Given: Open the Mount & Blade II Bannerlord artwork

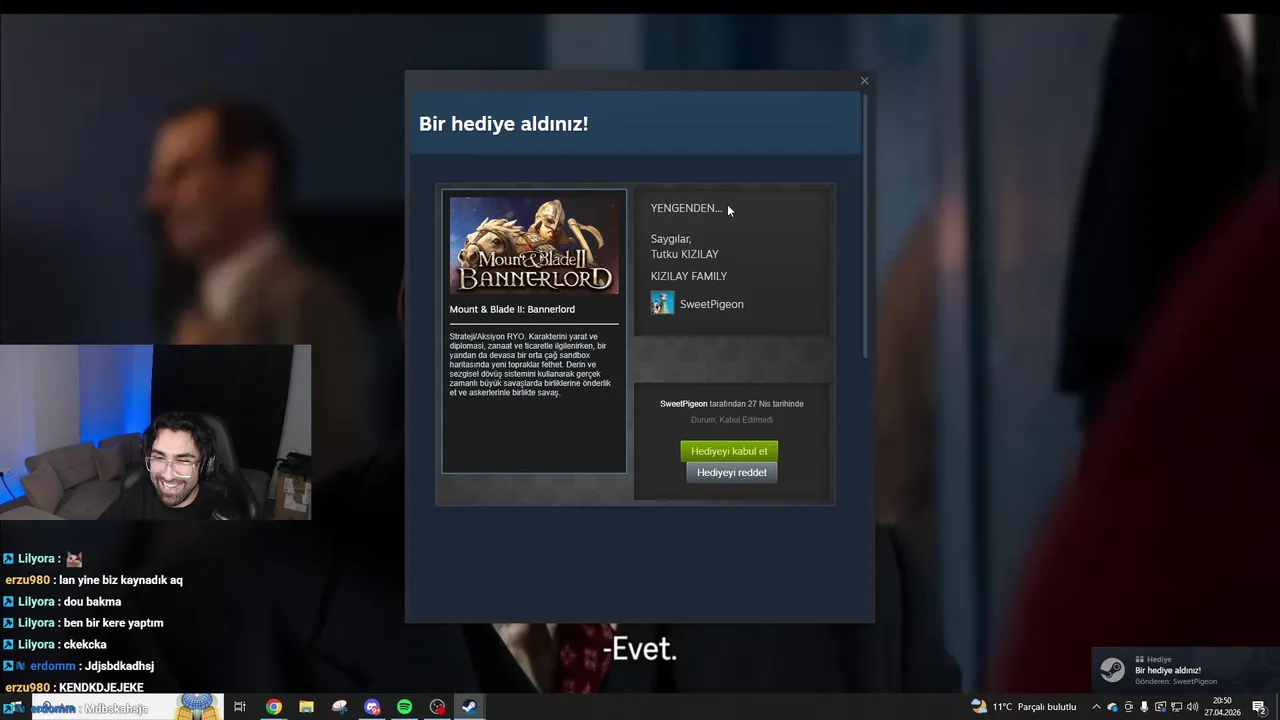Looking at the screenshot, I should (534, 245).
